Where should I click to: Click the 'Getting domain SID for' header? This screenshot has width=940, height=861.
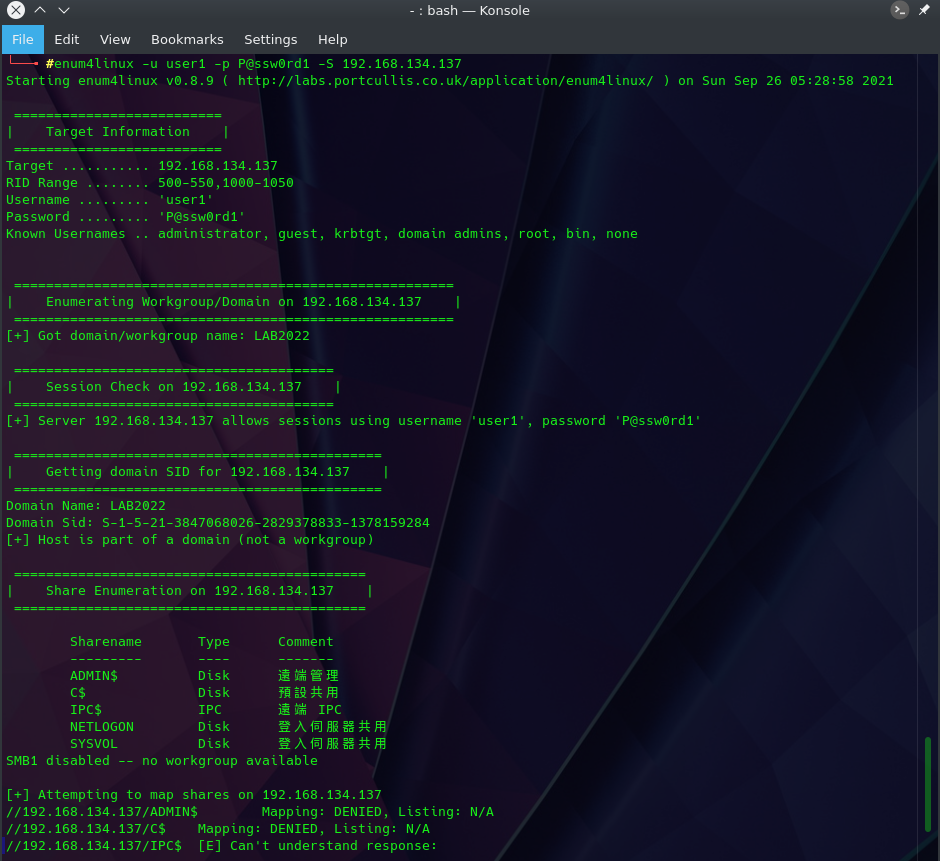(198, 471)
